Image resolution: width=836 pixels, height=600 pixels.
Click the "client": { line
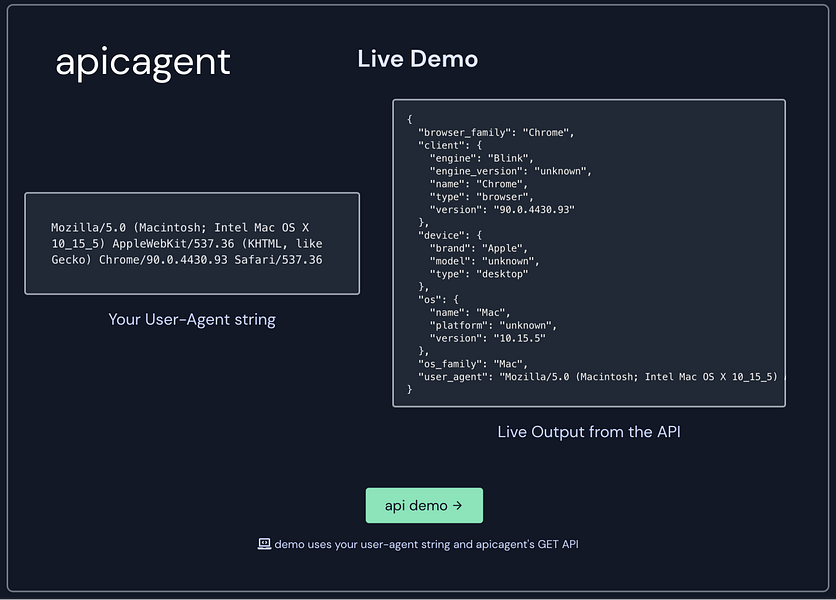click(x=450, y=145)
